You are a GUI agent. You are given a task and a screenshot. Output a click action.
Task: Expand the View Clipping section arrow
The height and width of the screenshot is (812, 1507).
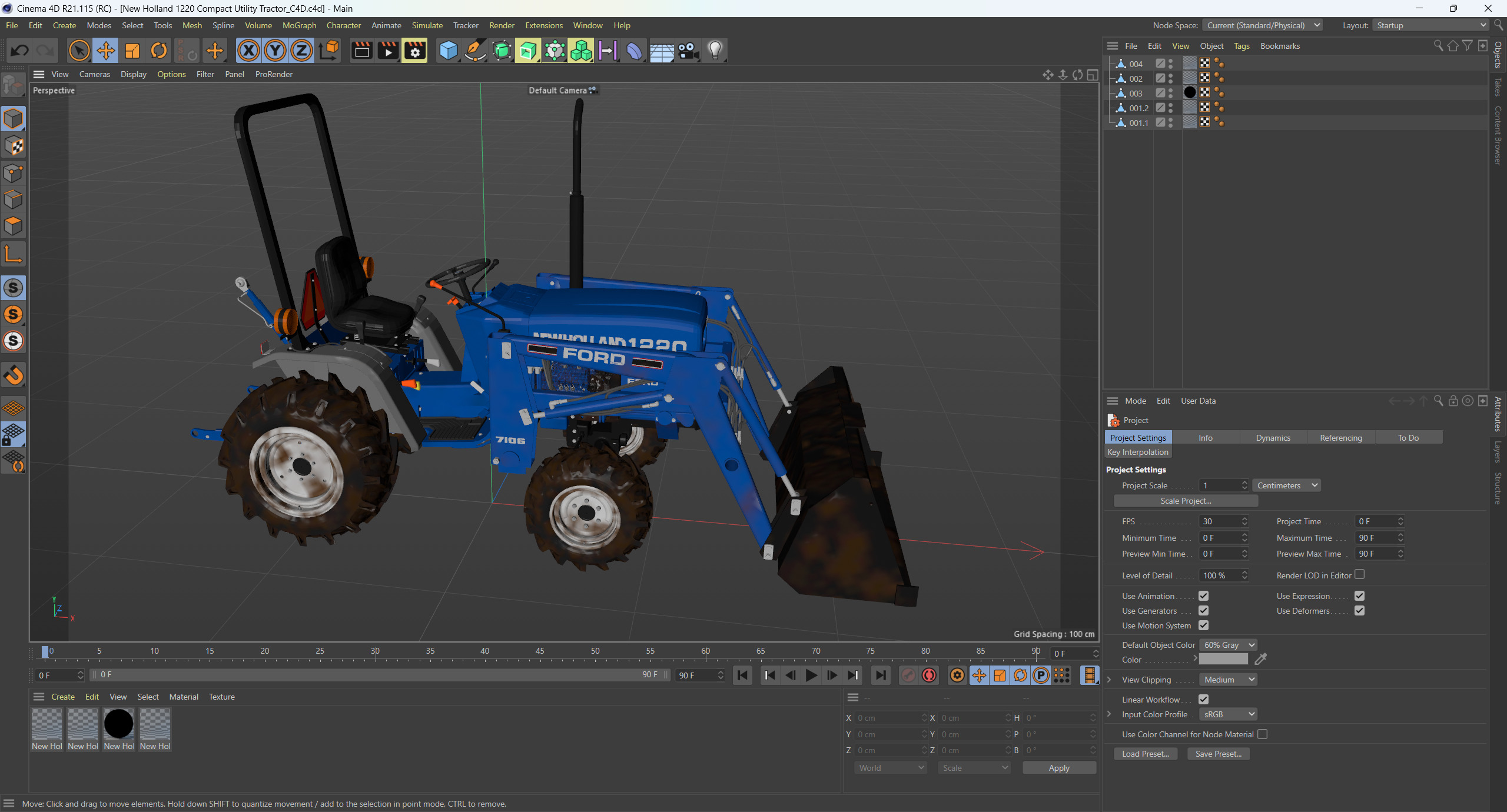tap(1109, 680)
